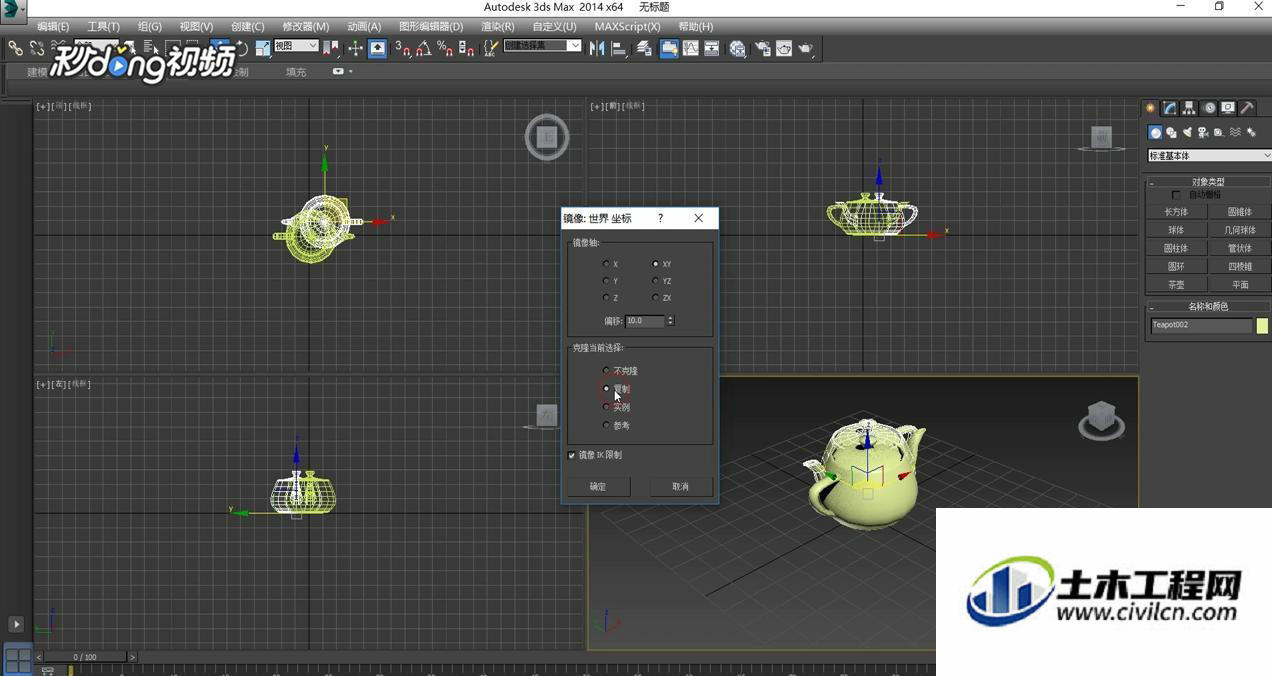Toggle Spinner Snap icon

[x=466, y=48]
